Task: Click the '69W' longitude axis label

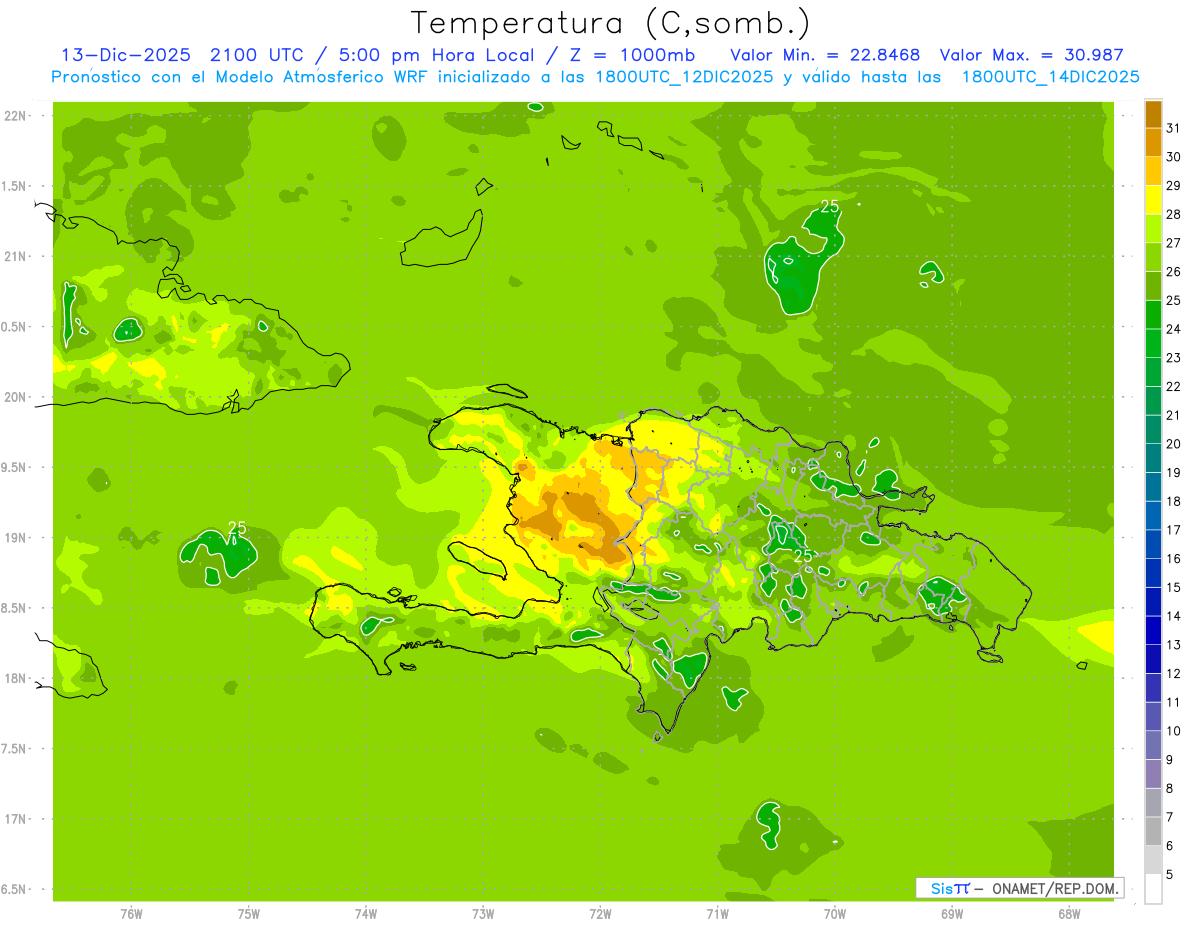Action: (951, 914)
